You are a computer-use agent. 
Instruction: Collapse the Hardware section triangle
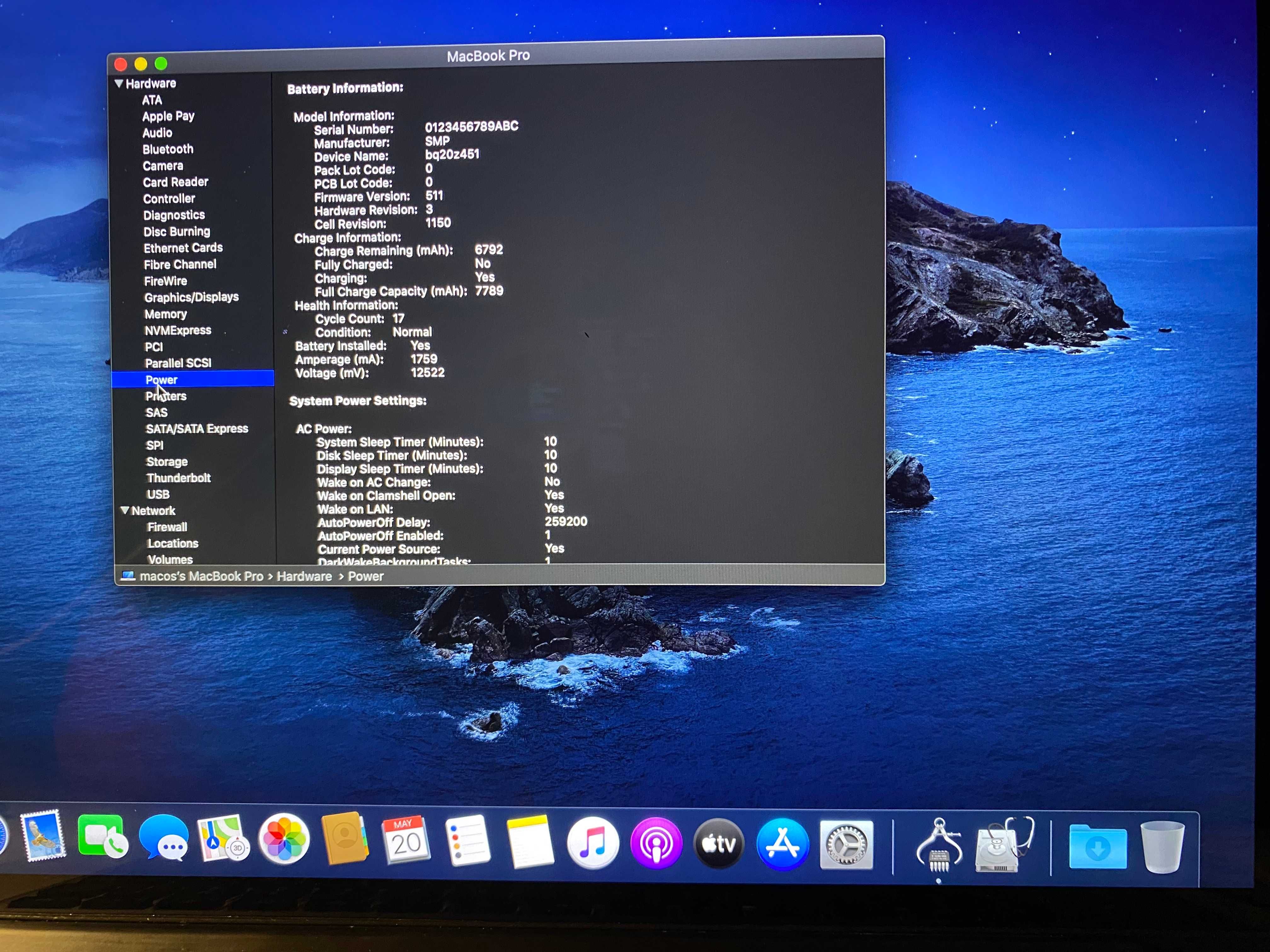119,84
